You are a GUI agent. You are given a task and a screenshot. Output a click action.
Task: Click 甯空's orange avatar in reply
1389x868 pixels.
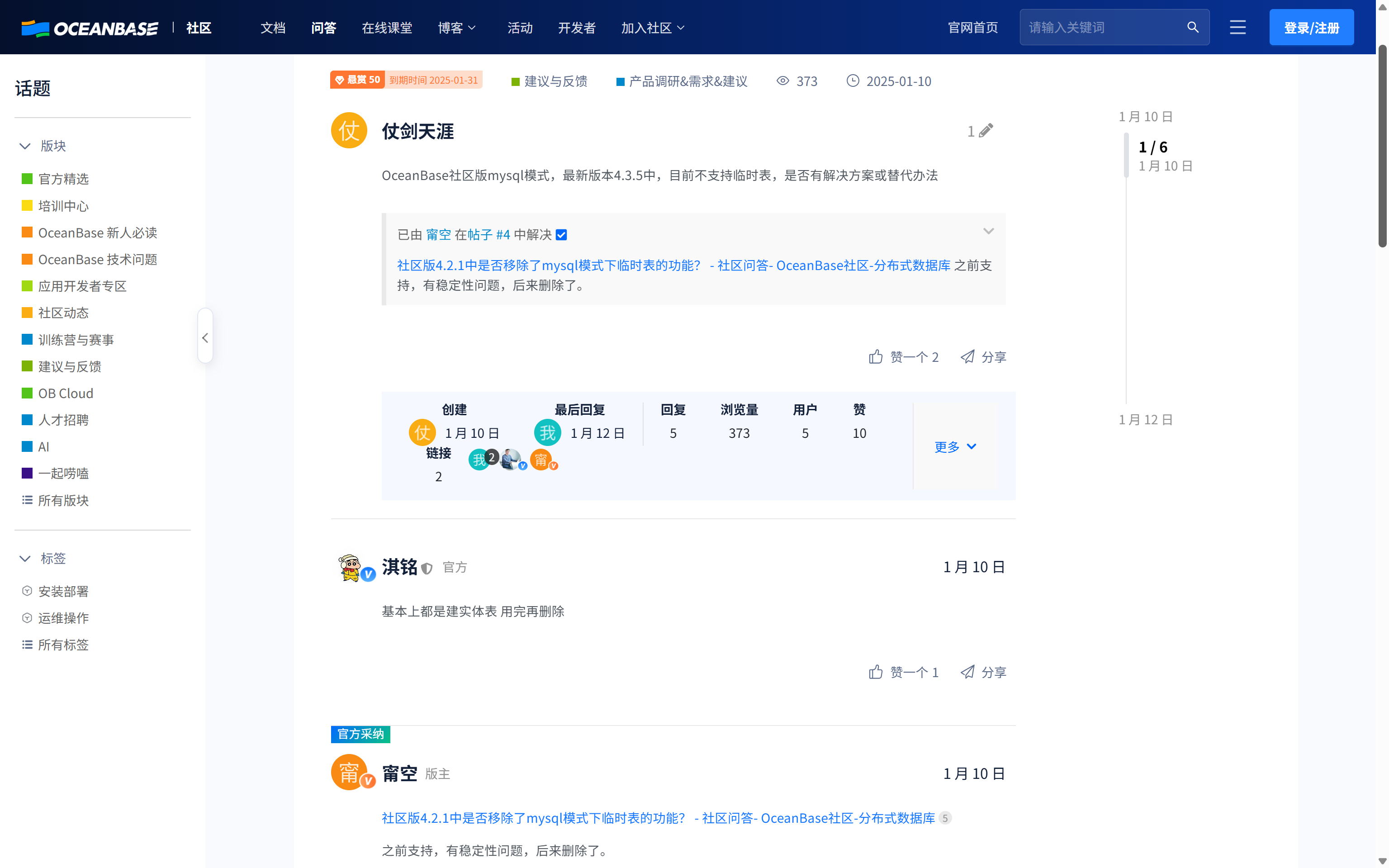(x=349, y=772)
